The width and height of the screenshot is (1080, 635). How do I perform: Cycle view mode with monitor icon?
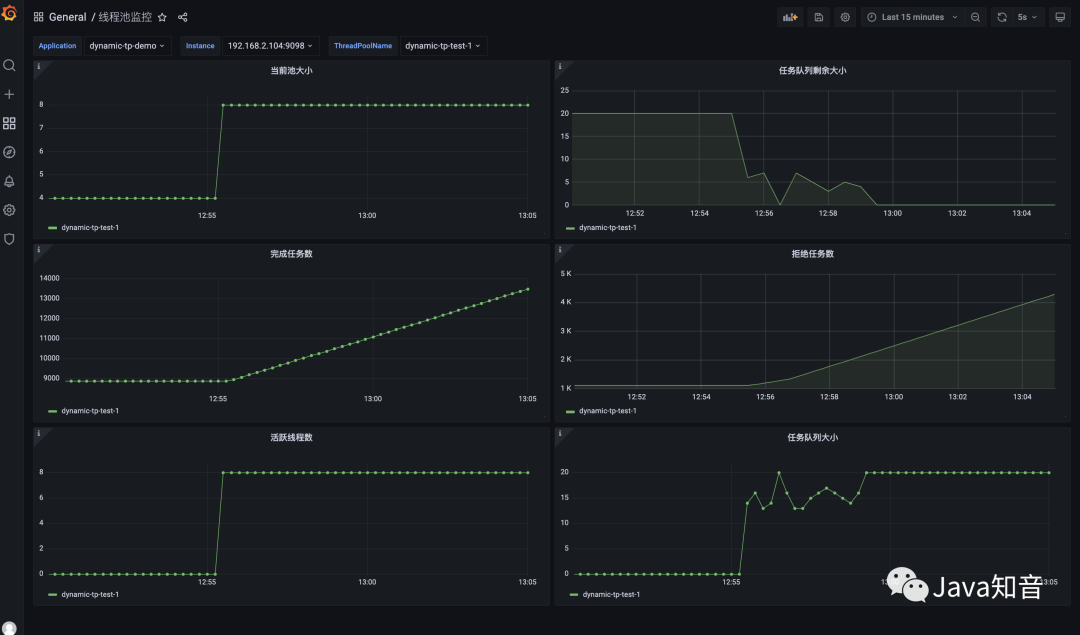coord(1060,17)
